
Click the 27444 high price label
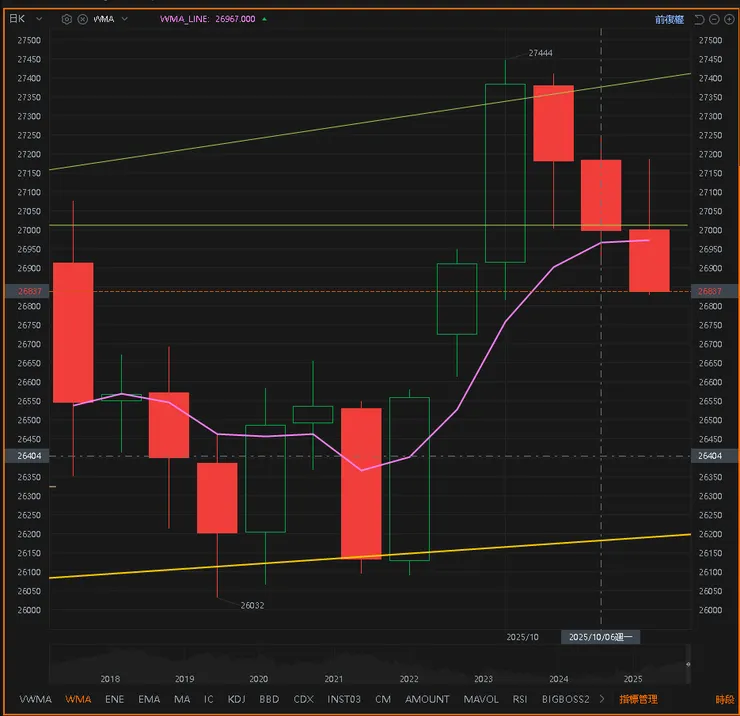(x=540, y=53)
